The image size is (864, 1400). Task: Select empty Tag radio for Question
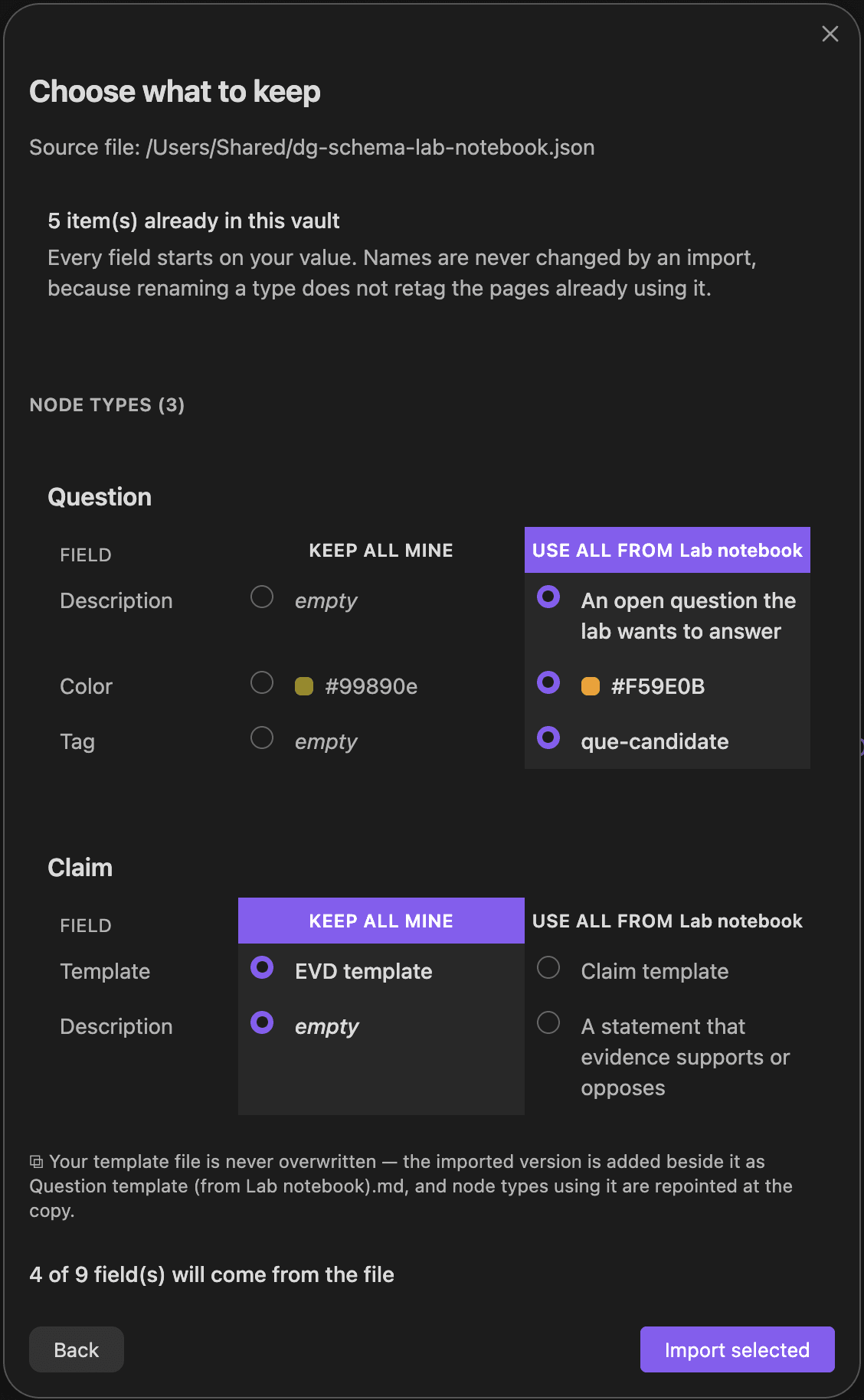(262, 738)
